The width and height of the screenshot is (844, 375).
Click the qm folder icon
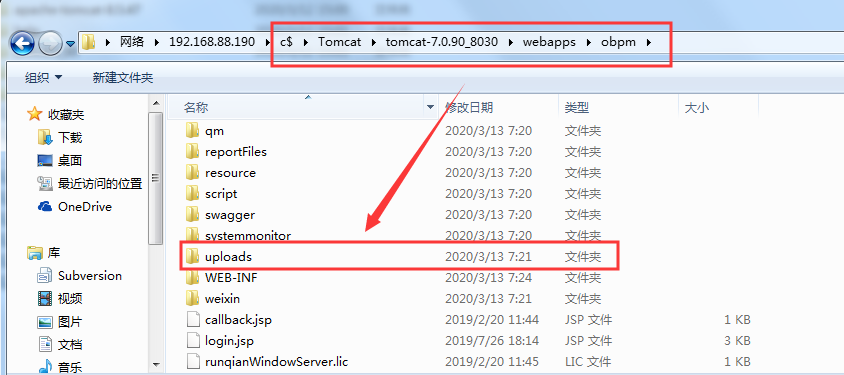(193, 130)
